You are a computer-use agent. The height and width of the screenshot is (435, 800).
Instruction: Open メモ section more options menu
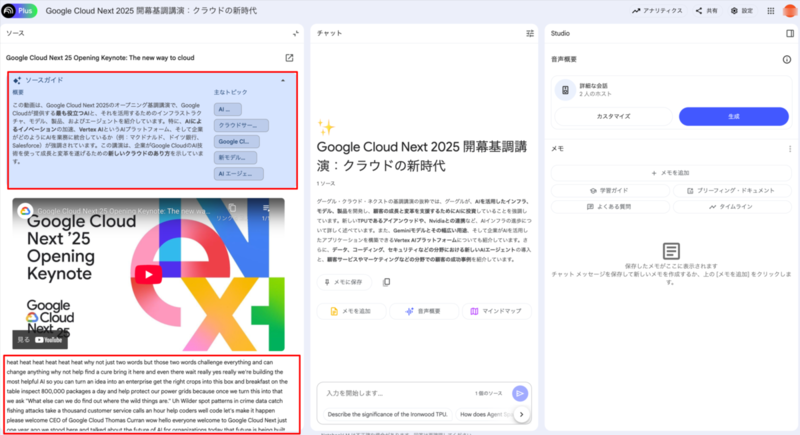point(790,149)
